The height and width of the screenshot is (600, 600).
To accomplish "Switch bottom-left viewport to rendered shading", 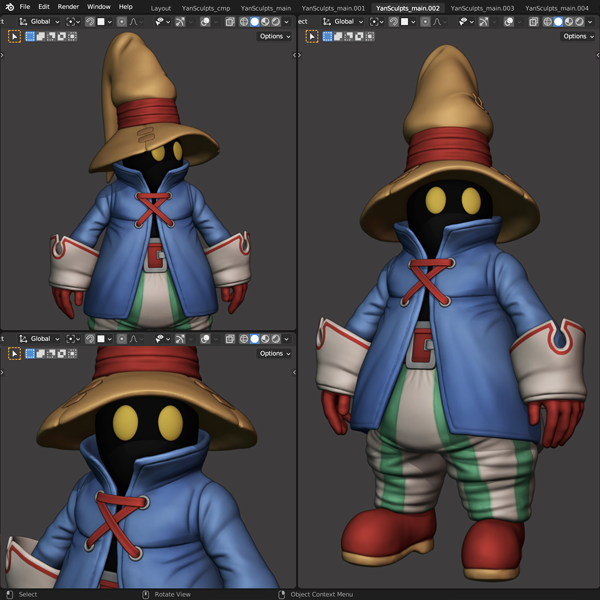I will click(x=276, y=339).
